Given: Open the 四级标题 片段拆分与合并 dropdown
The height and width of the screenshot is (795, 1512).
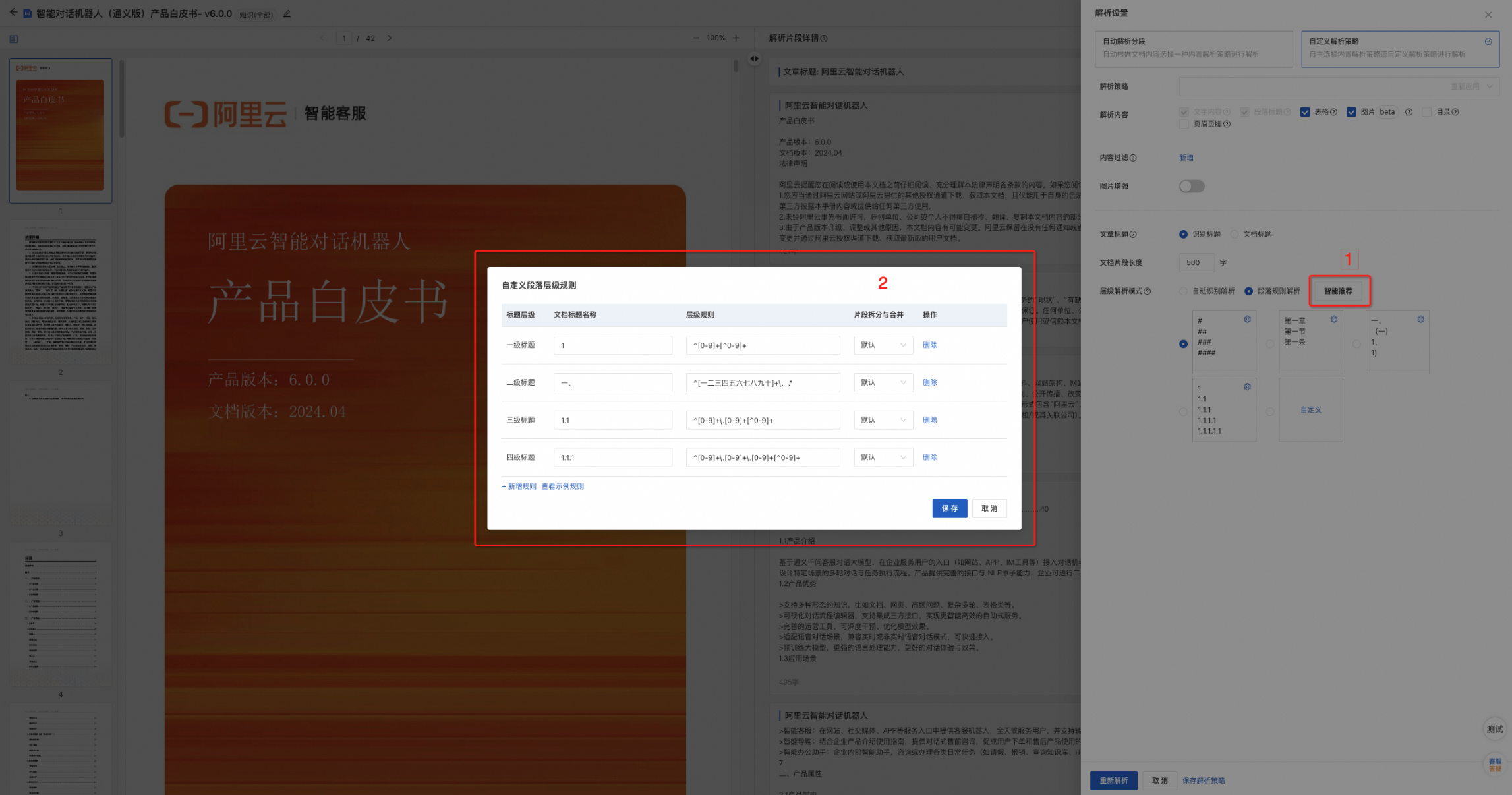Looking at the screenshot, I should coord(883,457).
